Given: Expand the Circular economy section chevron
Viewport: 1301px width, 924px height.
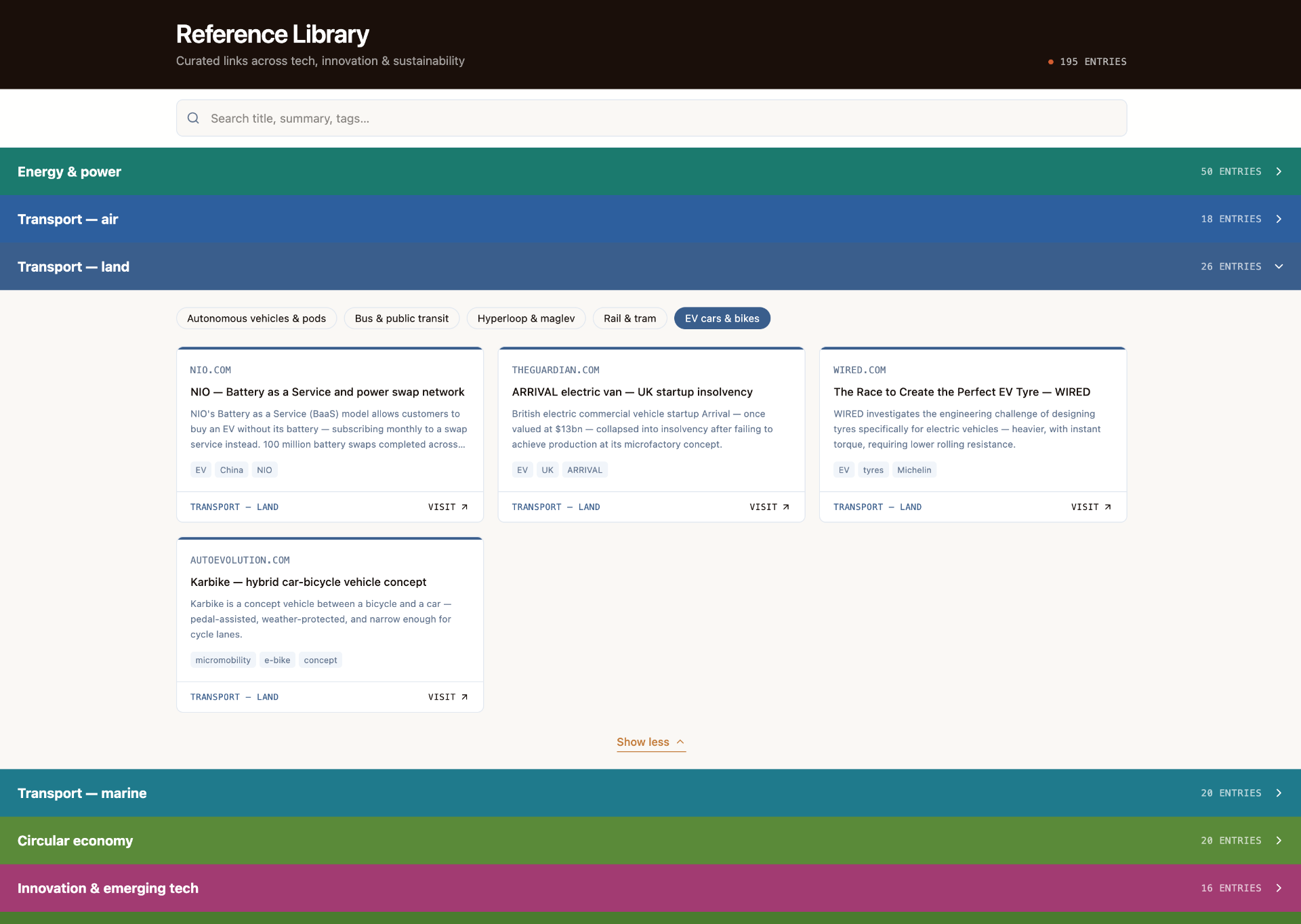Looking at the screenshot, I should [1279, 840].
